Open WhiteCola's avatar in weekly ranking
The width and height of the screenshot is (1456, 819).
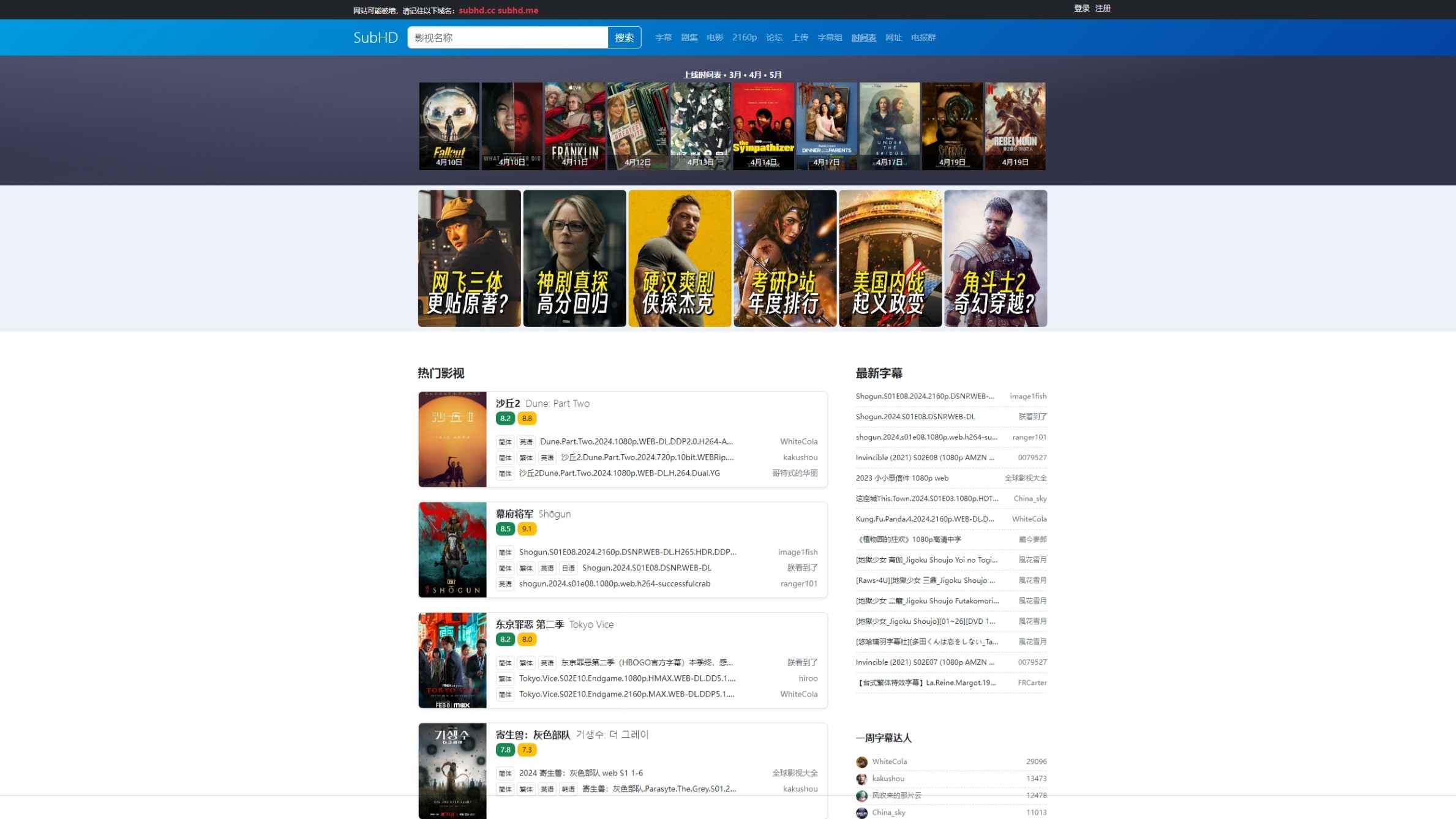point(861,762)
